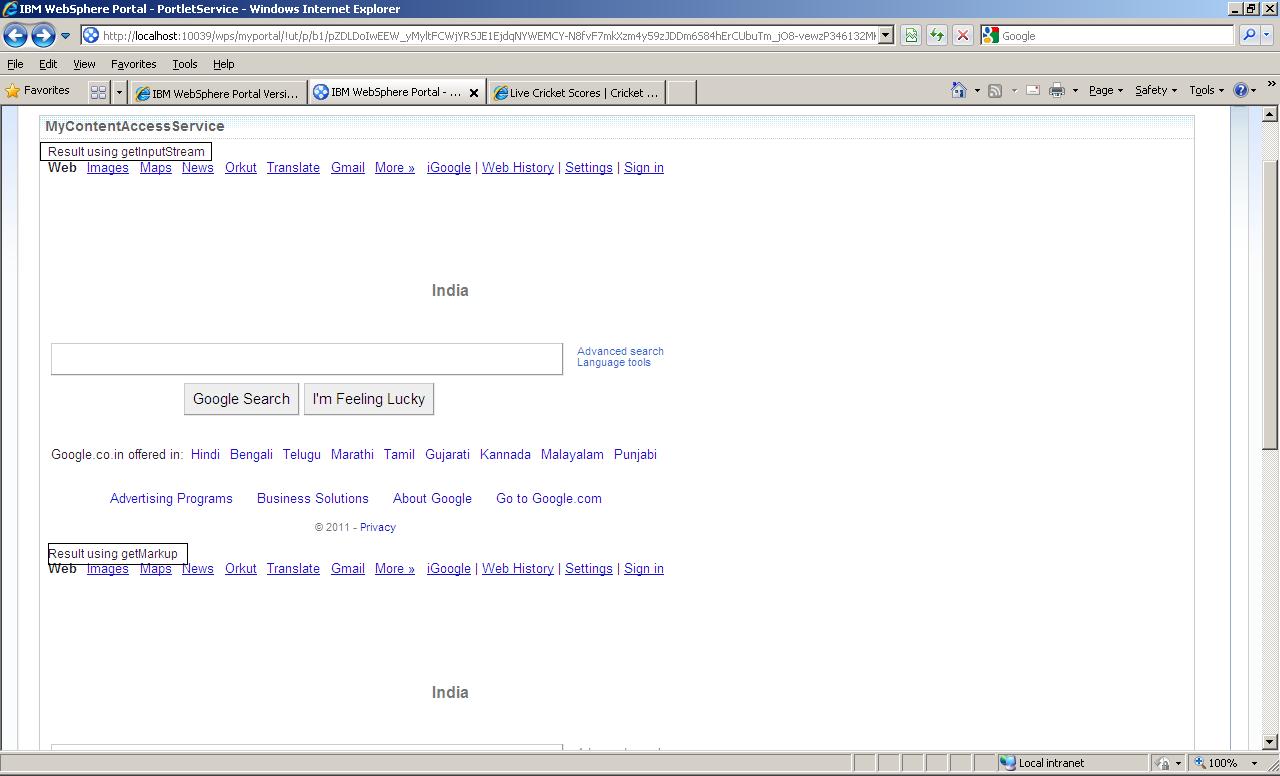Go back with the Back arrow button
The height and width of the screenshot is (776, 1280).
tap(15, 36)
